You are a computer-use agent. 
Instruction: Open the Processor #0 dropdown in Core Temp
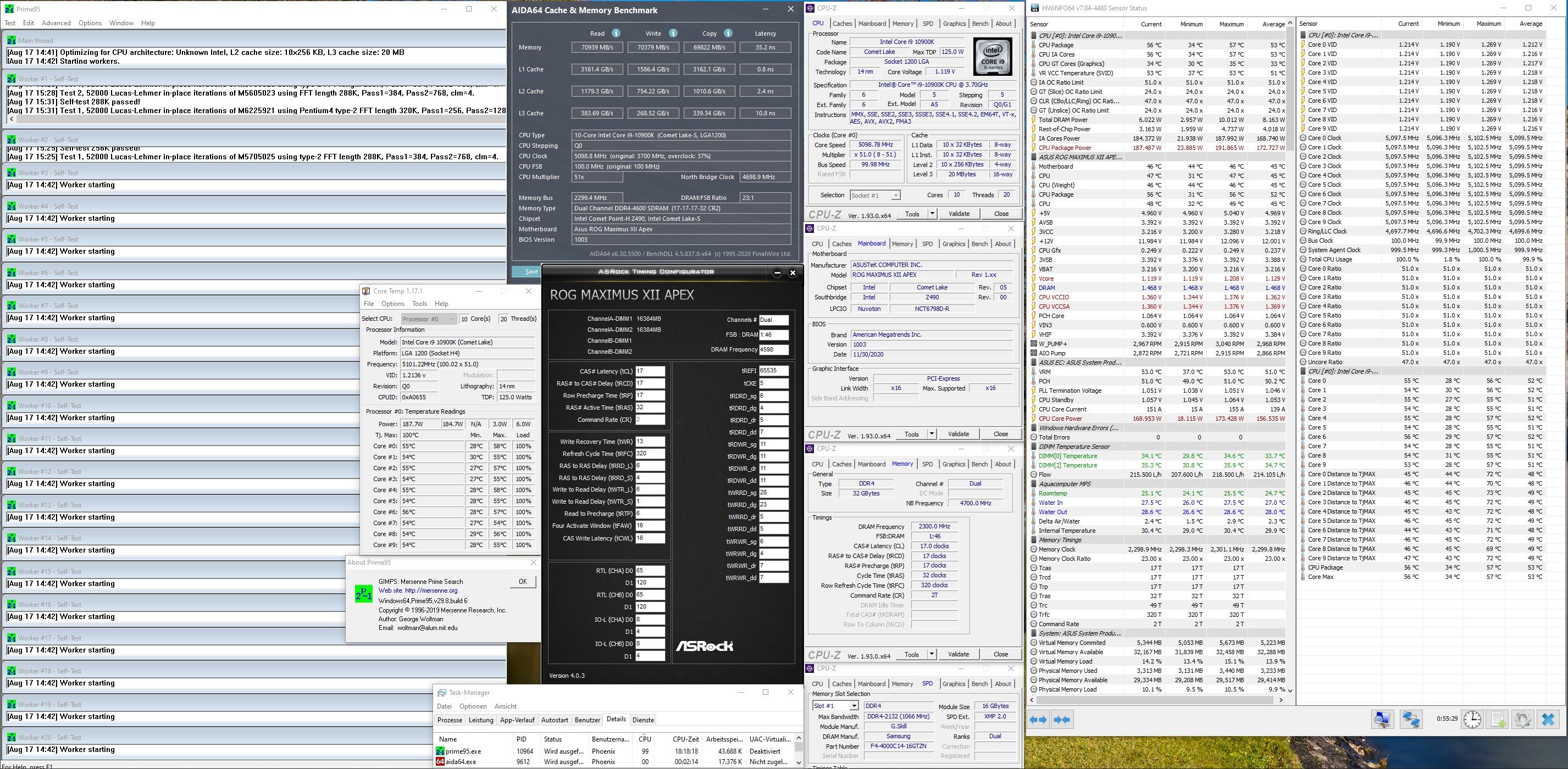pyautogui.click(x=429, y=319)
